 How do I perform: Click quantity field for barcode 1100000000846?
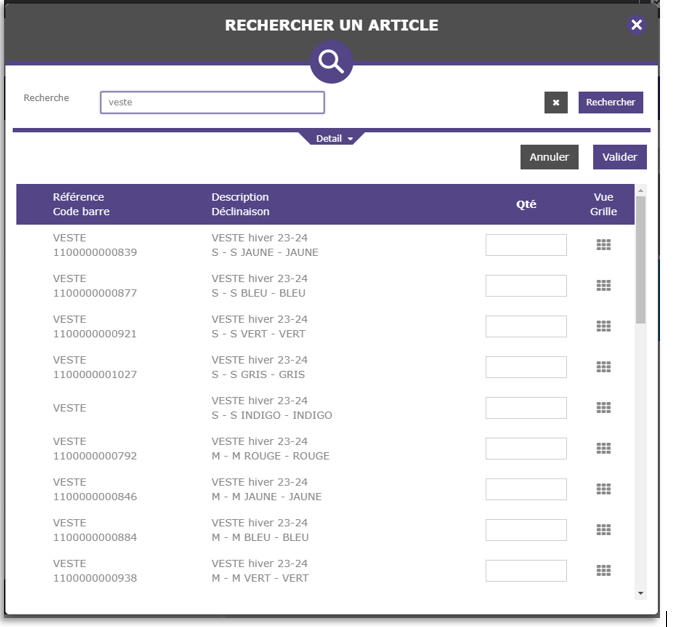point(526,489)
